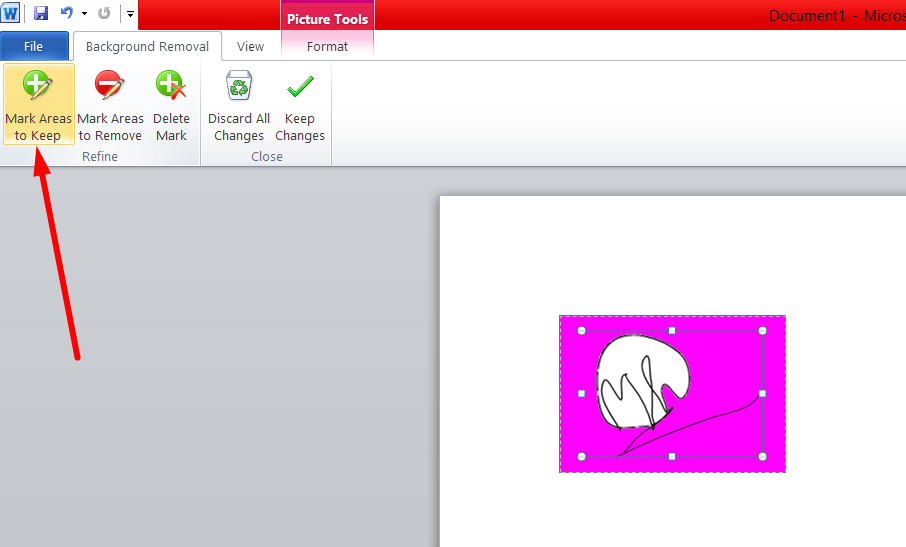Open the File tab

(34, 46)
